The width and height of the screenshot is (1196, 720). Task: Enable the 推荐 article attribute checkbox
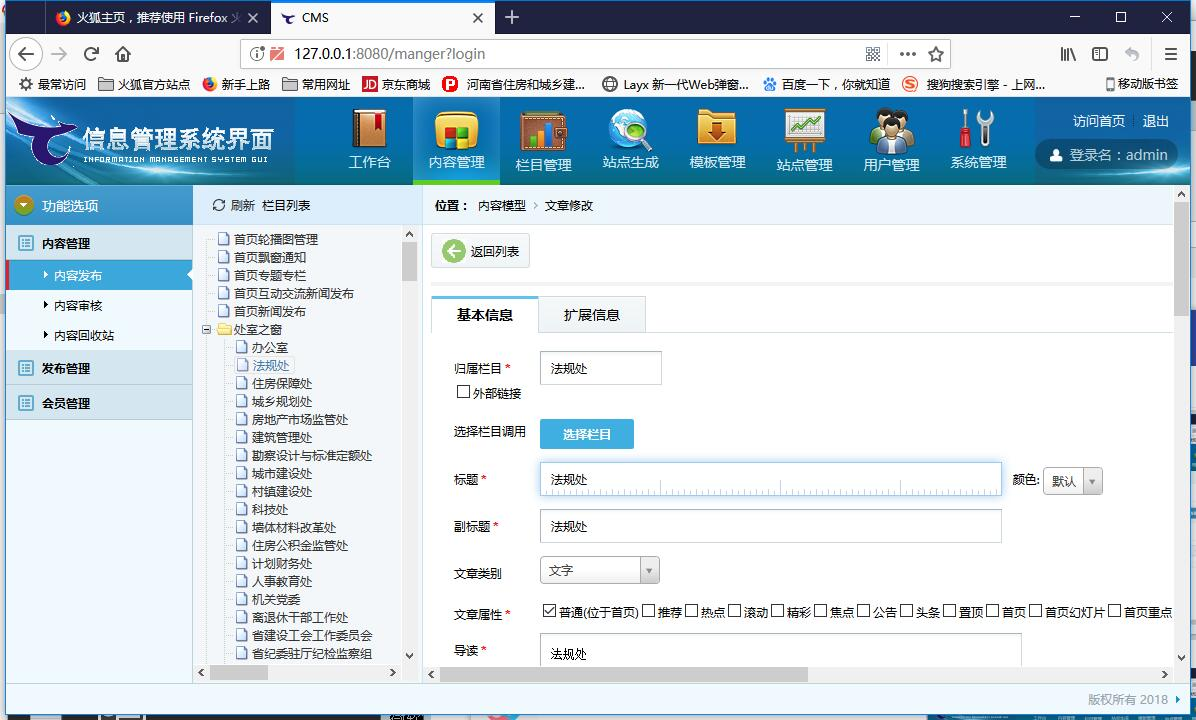click(x=648, y=611)
